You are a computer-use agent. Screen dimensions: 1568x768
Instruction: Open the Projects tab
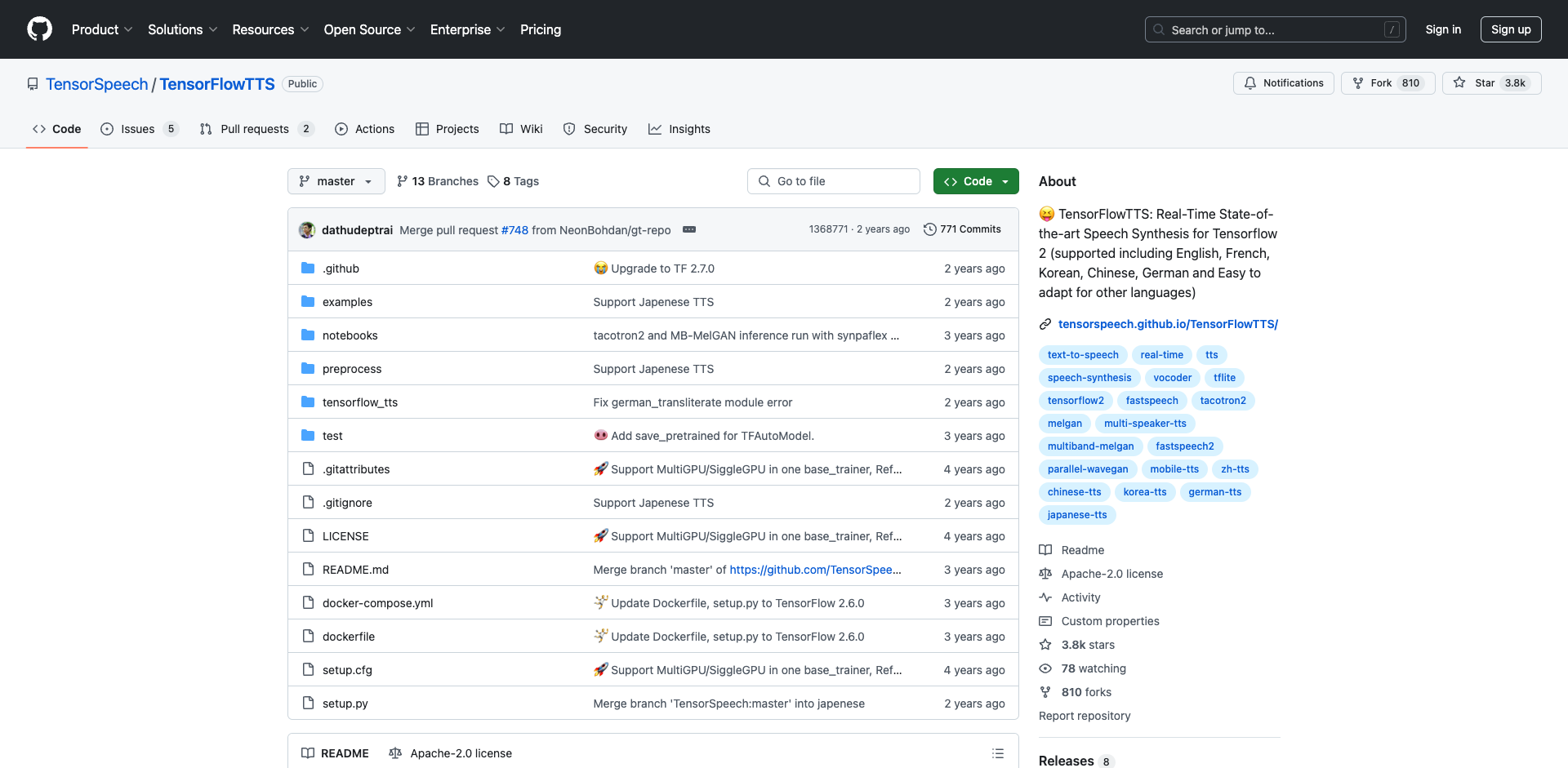click(x=448, y=129)
